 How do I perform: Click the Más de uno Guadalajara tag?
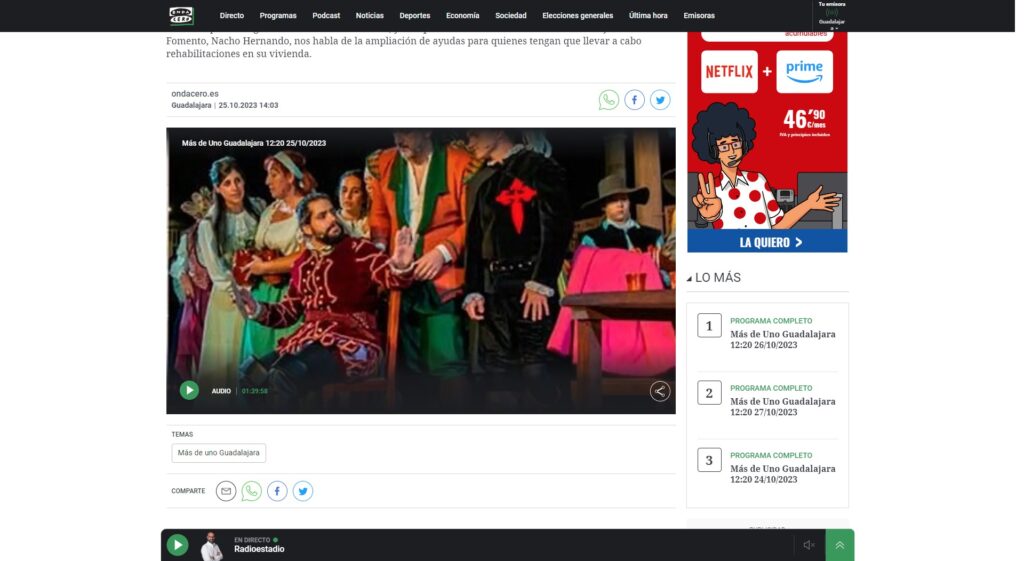(x=218, y=453)
